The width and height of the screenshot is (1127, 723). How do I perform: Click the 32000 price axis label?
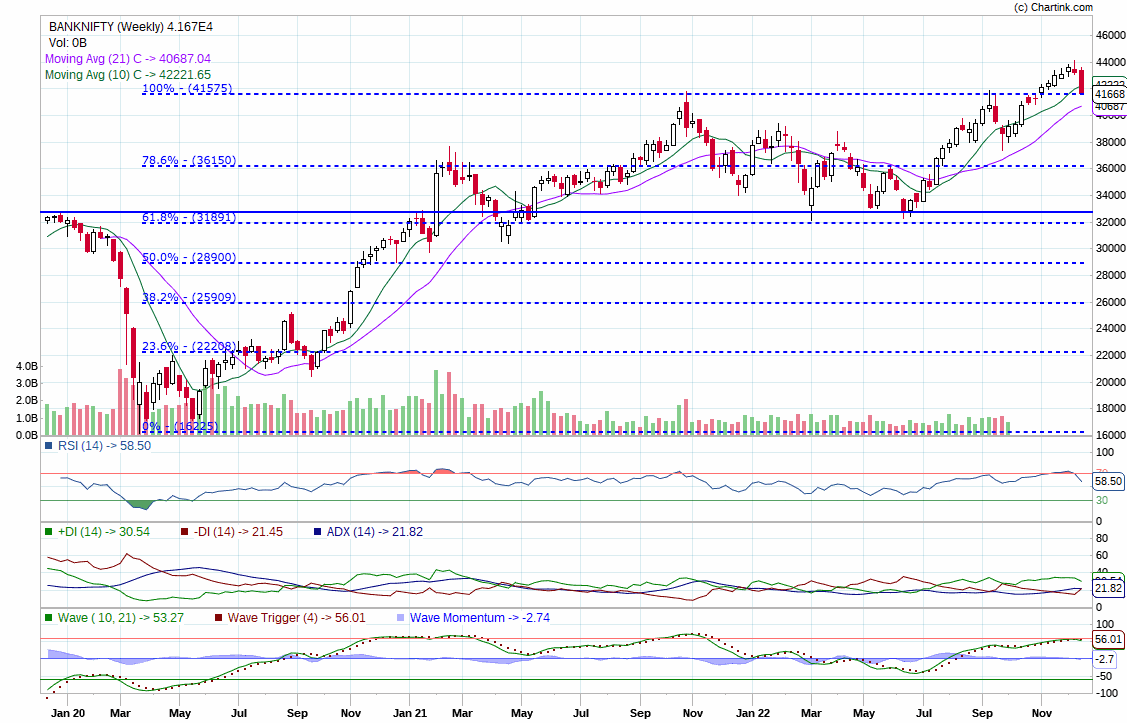pos(1110,222)
